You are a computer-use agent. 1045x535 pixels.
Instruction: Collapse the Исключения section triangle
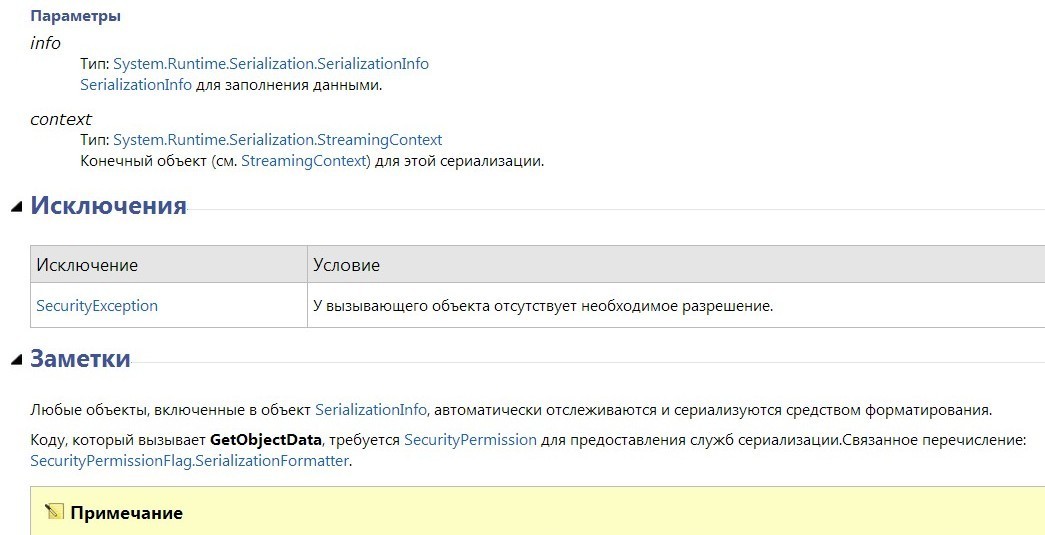pos(17,208)
